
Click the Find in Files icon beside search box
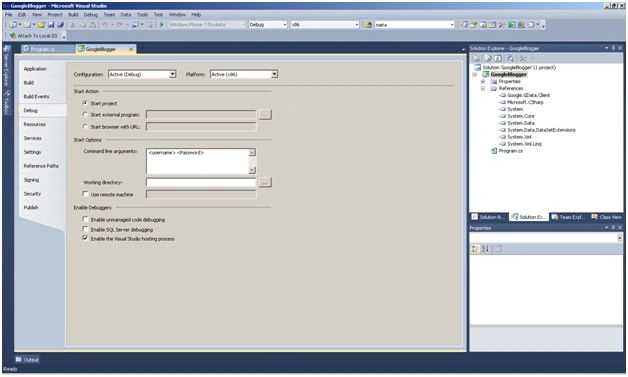point(368,25)
